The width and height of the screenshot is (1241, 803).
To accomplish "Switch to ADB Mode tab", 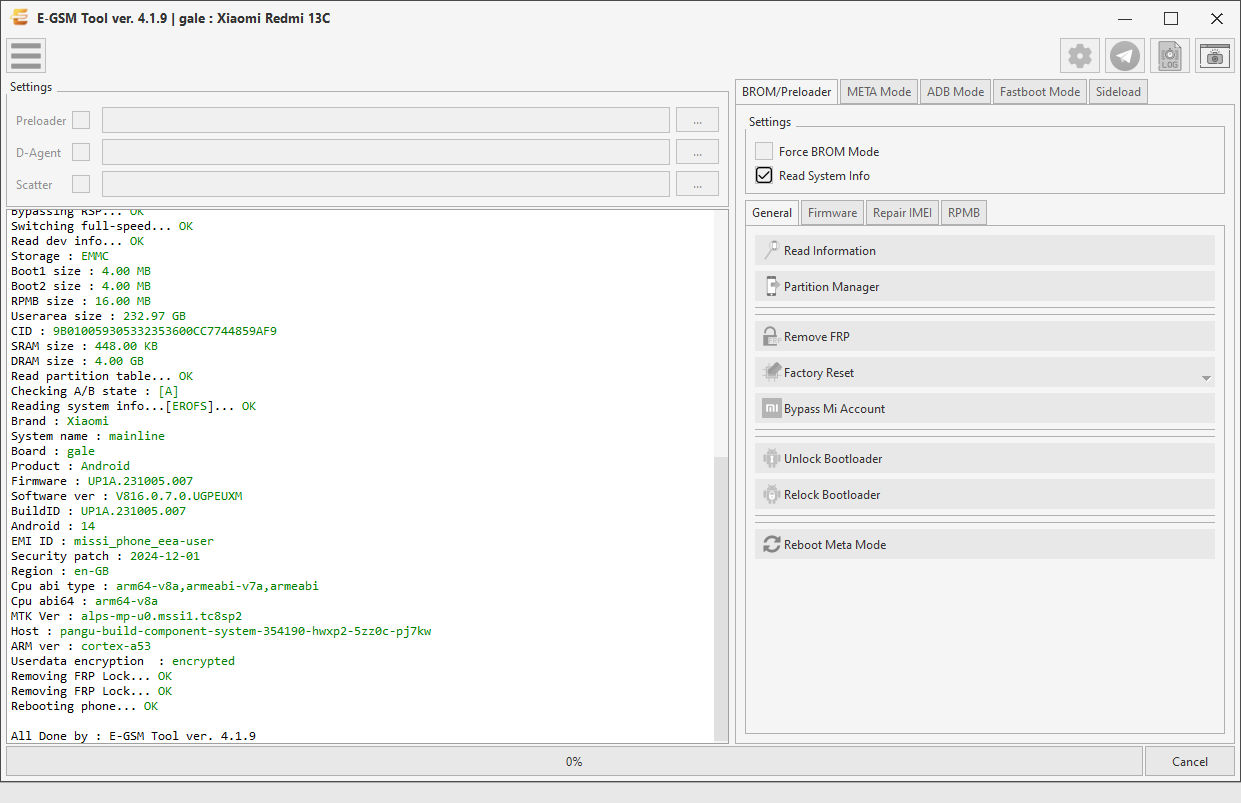I will point(955,91).
